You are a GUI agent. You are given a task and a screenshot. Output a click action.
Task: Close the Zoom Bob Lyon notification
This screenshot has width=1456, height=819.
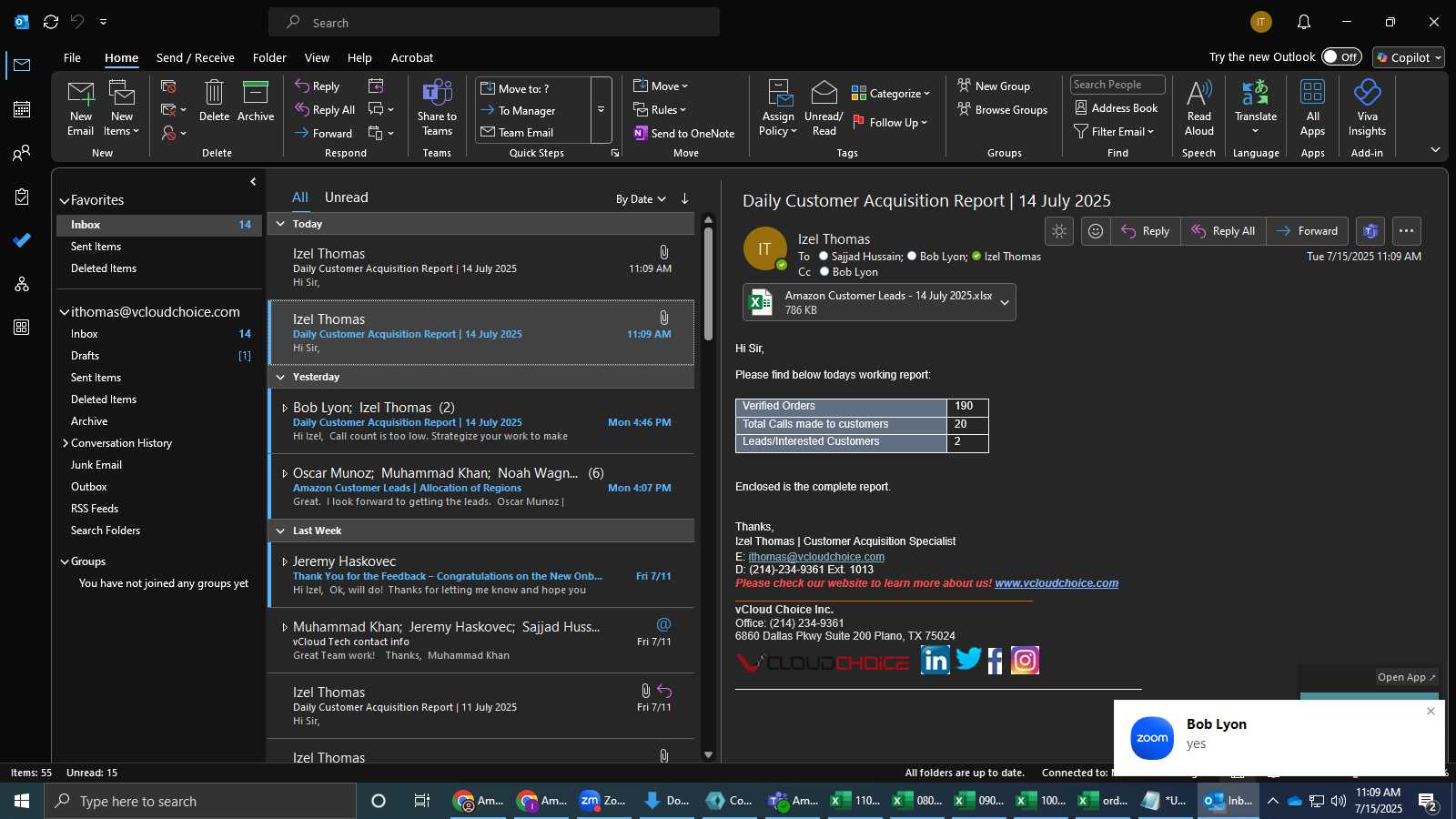(1431, 712)
